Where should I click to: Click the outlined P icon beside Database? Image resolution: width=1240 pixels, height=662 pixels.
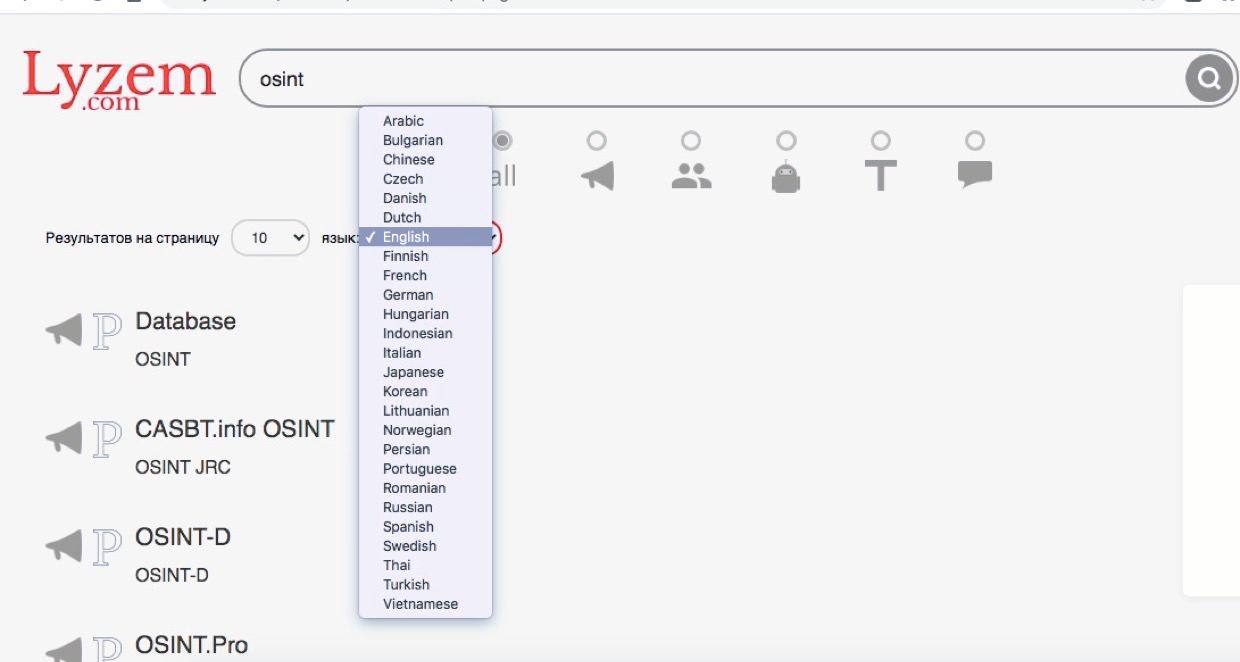(107, 331)
